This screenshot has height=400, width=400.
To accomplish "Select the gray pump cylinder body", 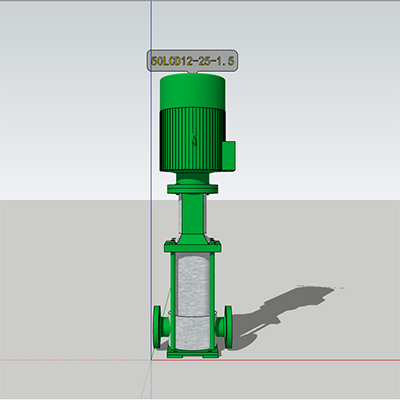I will pos(192,302).
